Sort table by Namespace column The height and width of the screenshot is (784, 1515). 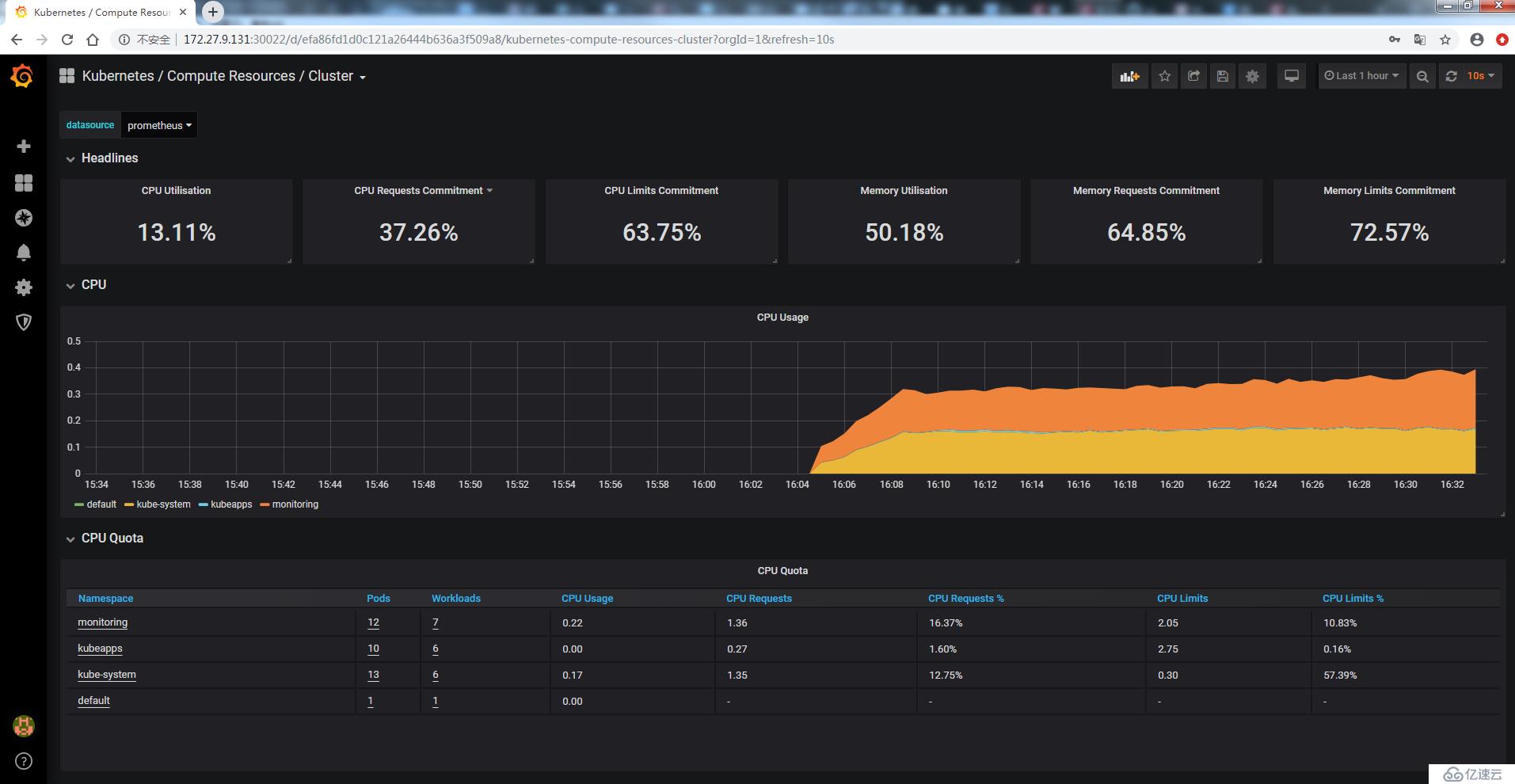tap(105, 599)
